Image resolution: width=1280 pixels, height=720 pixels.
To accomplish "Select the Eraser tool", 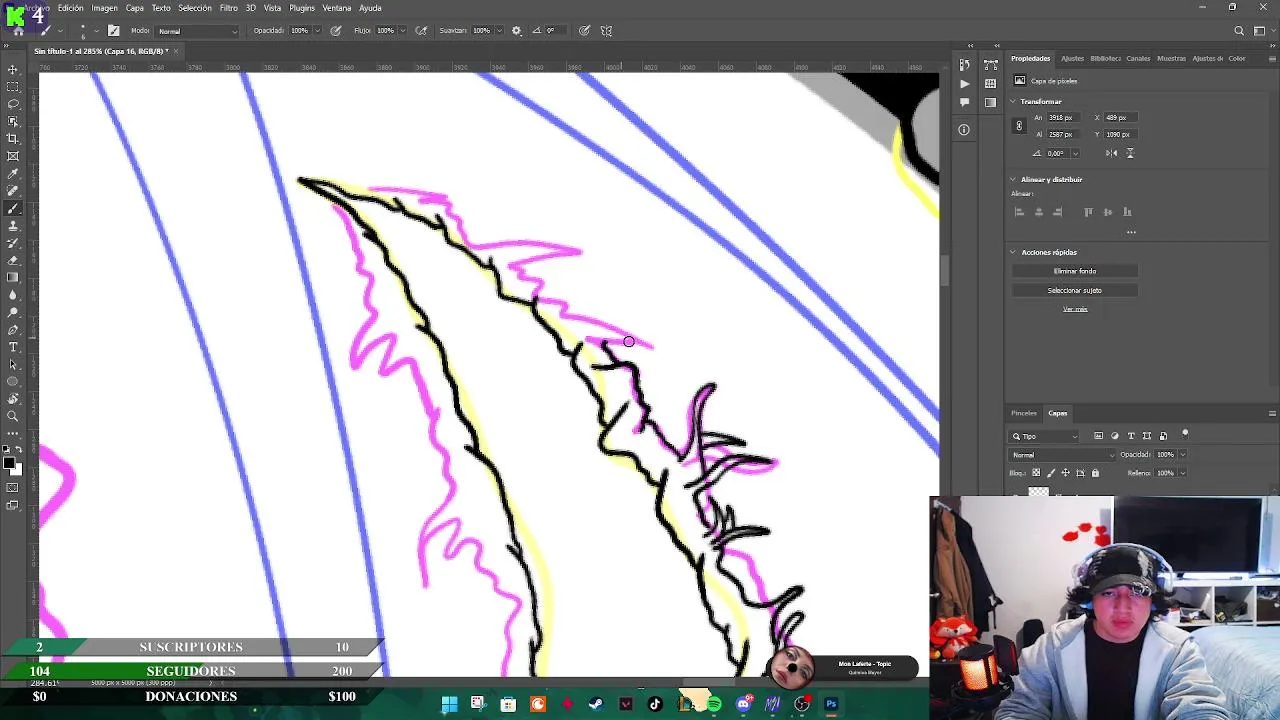I will 13,260.
